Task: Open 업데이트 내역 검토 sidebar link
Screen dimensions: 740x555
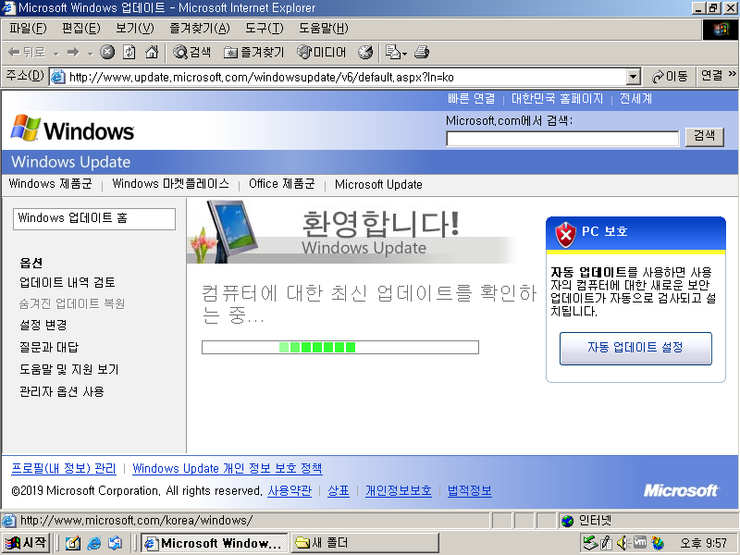Action: pyautogui.click(x=67, y=282)
